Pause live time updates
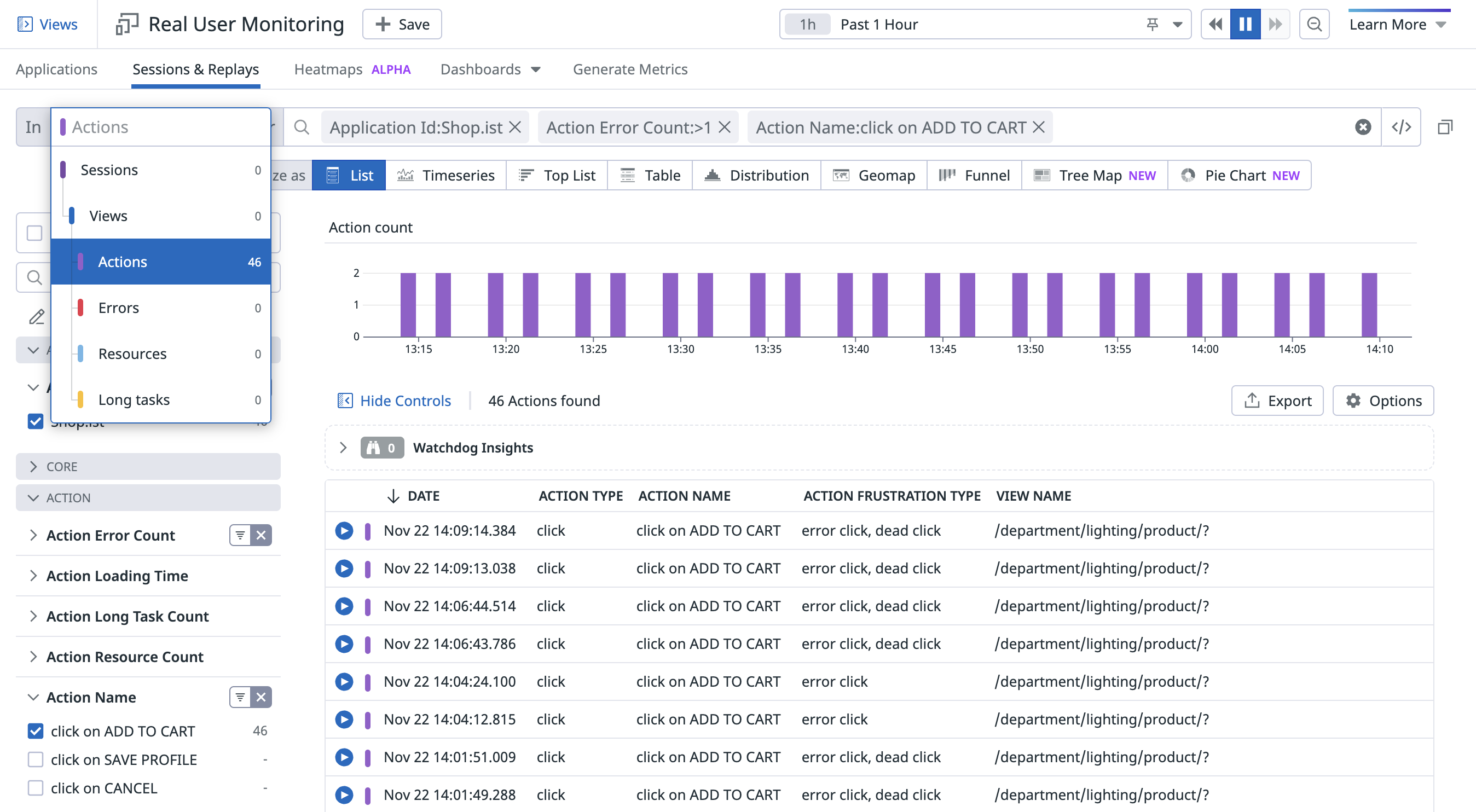 1245,24
